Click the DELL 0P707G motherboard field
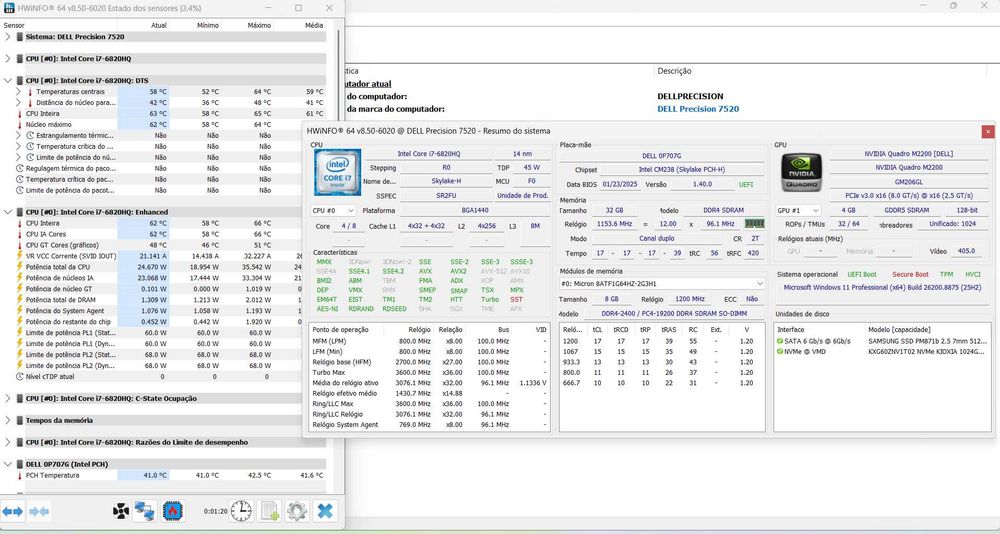The height and width of the screenshot is (534, 1000). click(662, 156)
